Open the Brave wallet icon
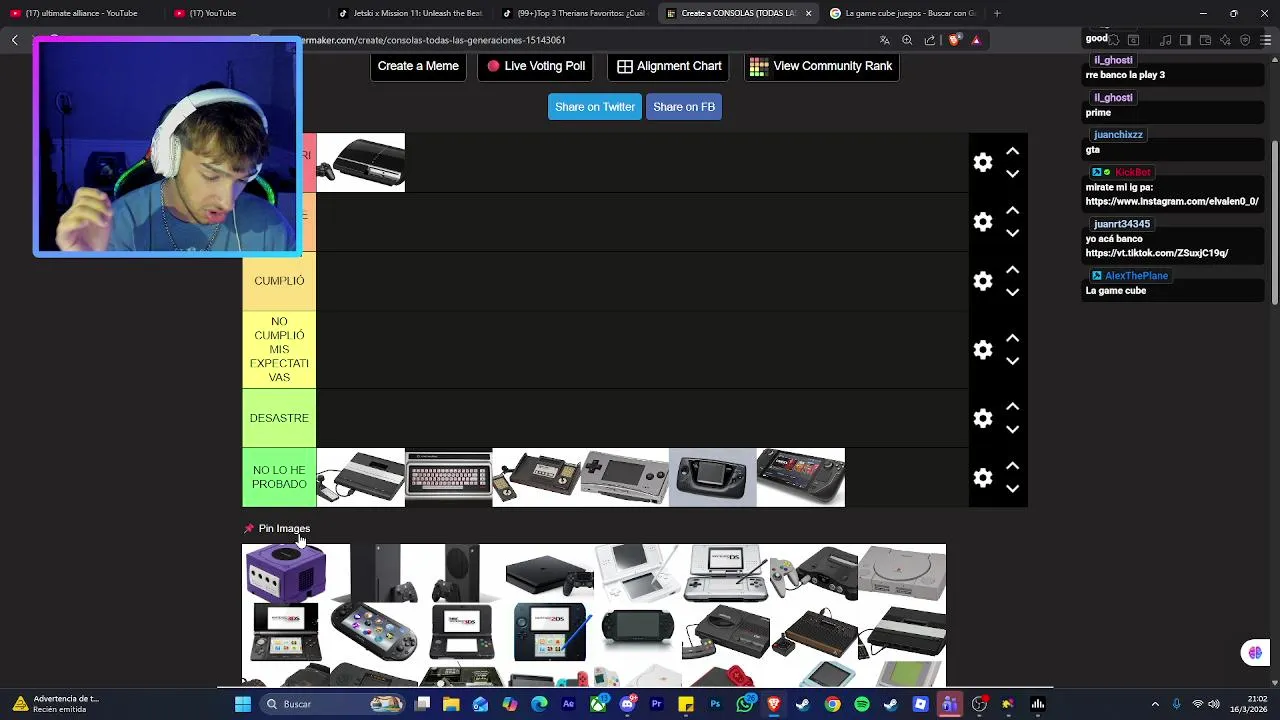Viewport: 1280px width, 720px height. click(x=1205, y=40)
